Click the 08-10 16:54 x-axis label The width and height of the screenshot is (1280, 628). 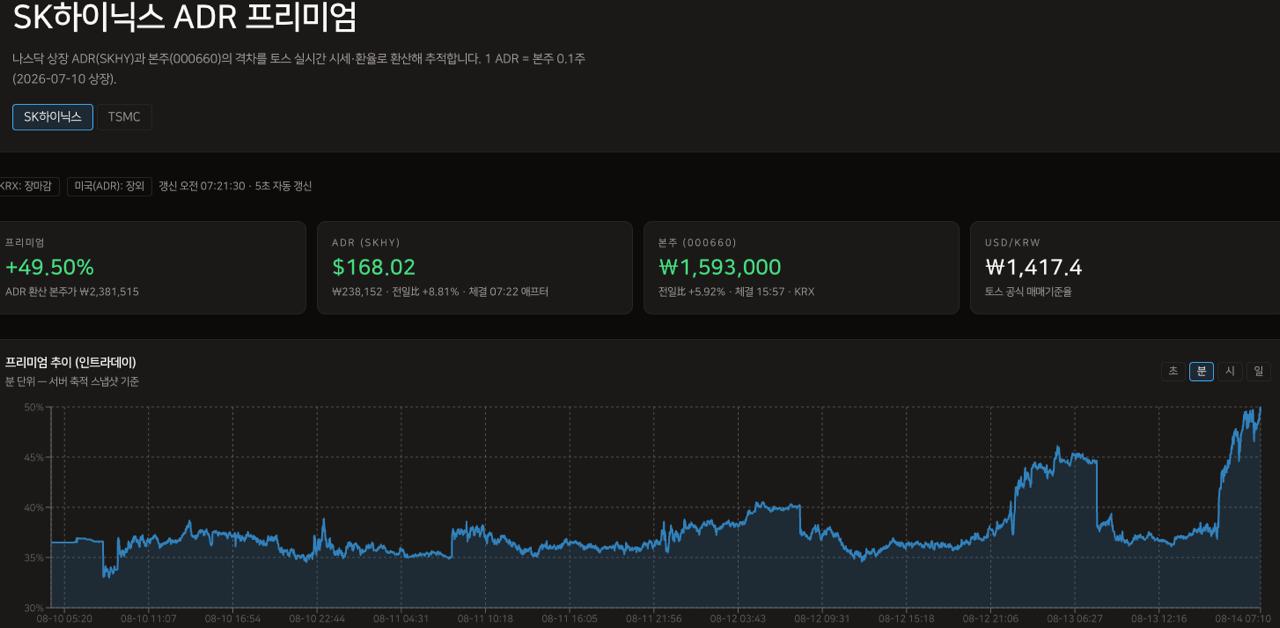point(232,619)
